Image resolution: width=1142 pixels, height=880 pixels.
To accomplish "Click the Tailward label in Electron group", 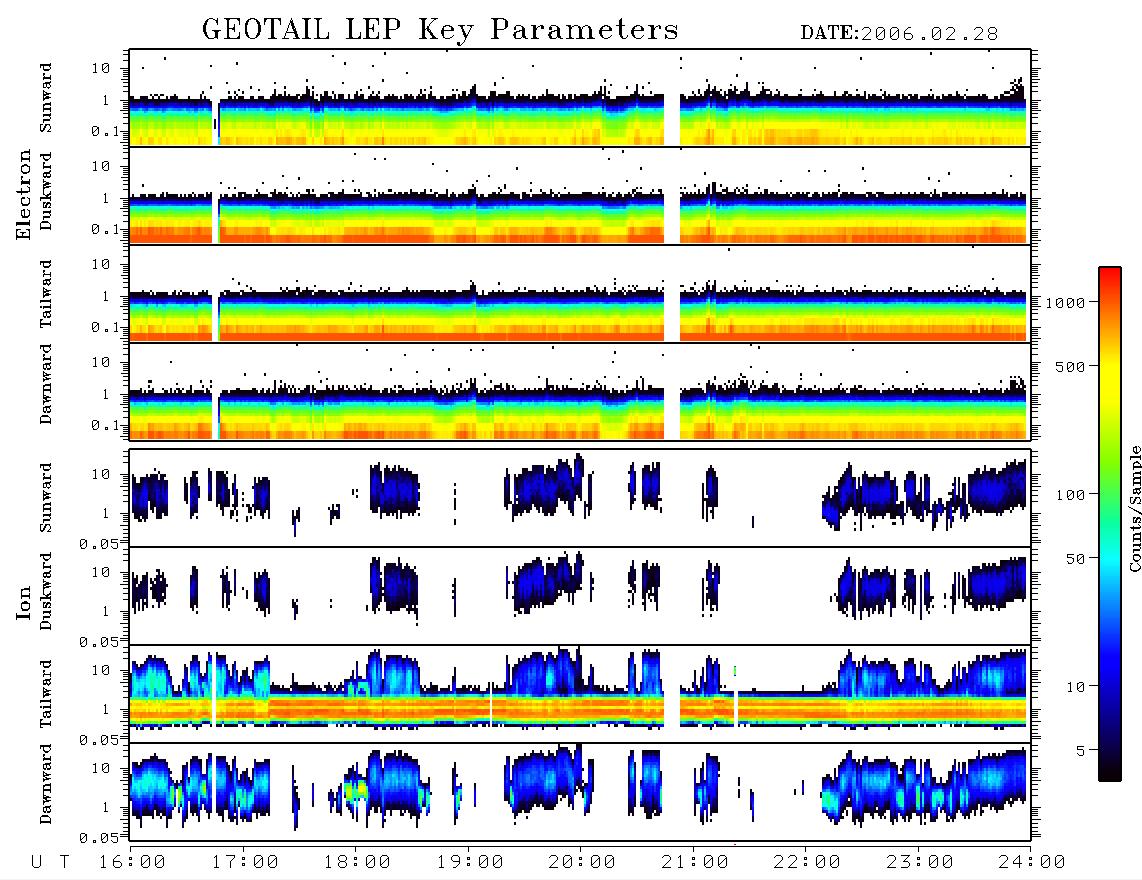I will (46, 294).
